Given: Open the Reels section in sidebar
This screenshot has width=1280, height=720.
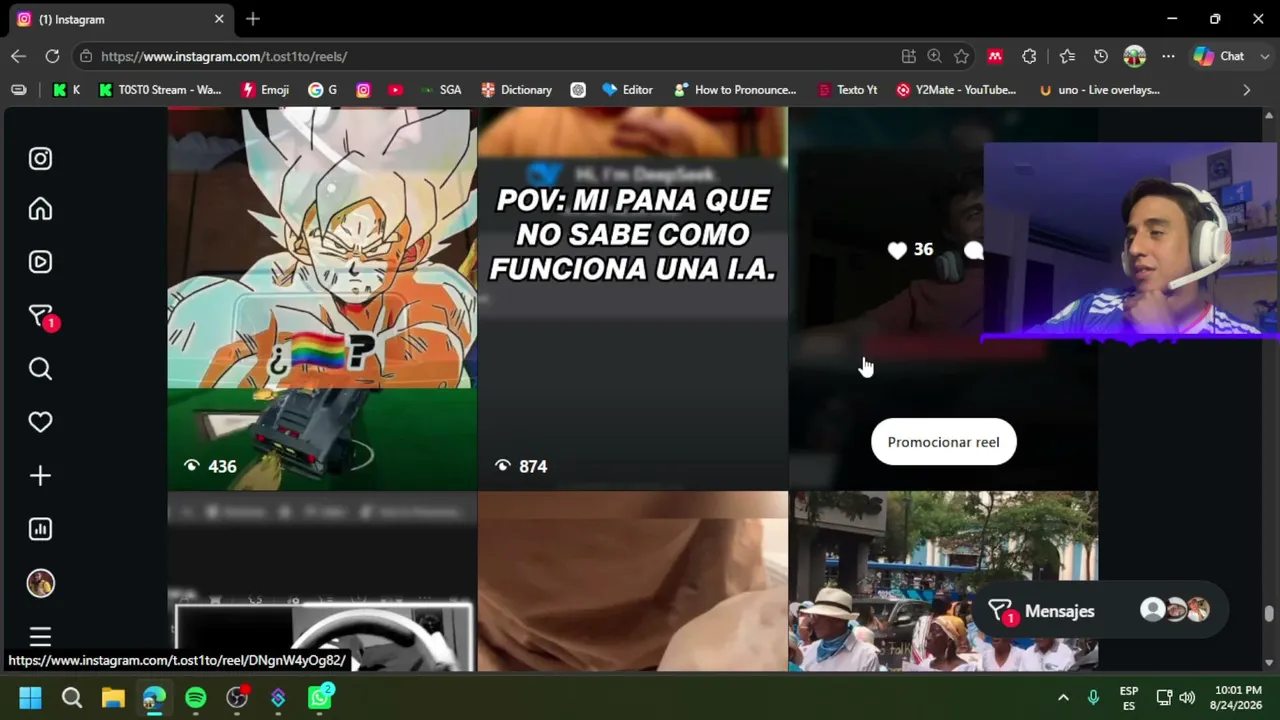Looking at the screenshot, I should [40, 262].
